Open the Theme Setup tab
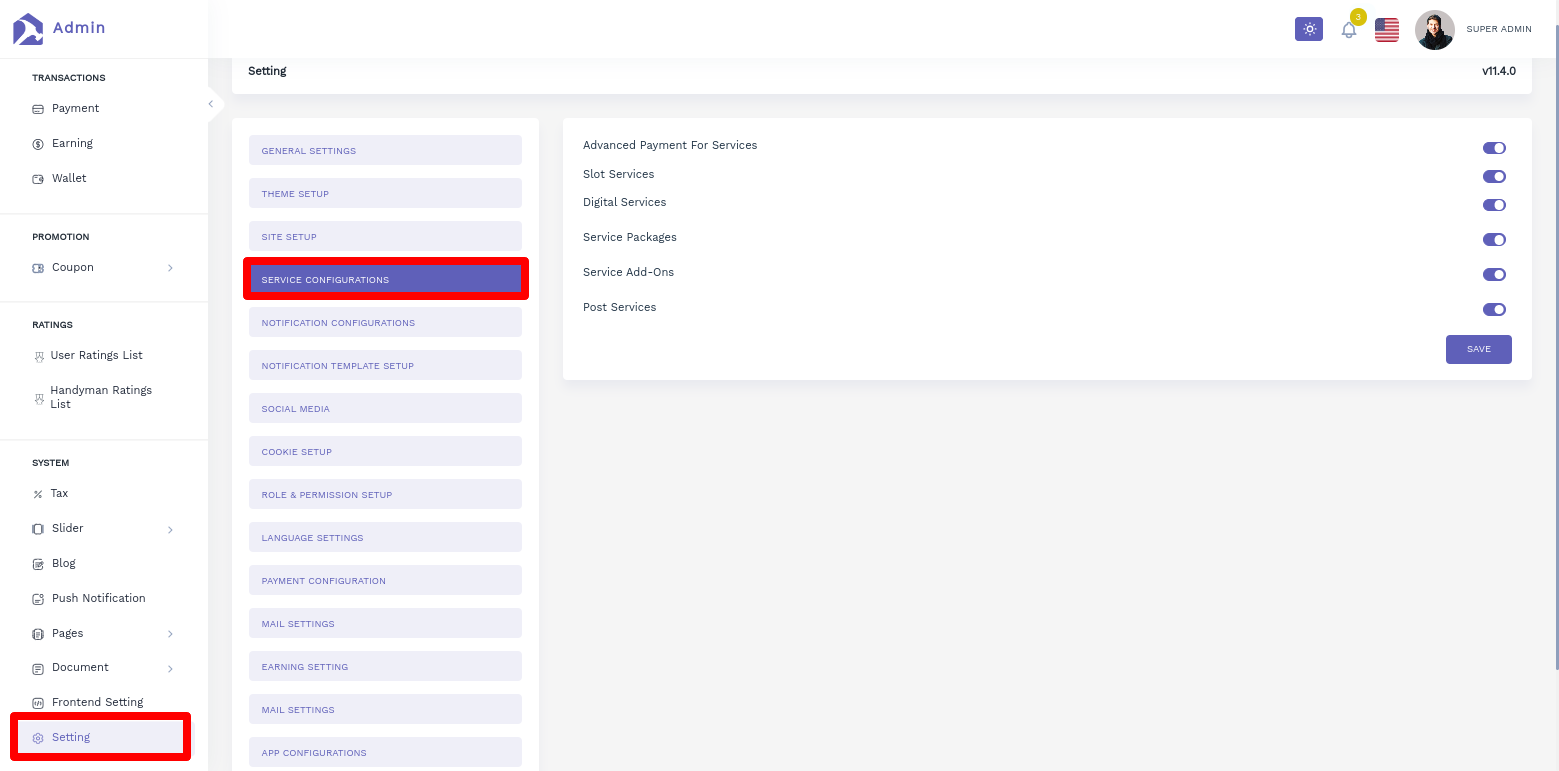Image resolution: width=1559 pixels, height=771 pixels. coord(385,193)
